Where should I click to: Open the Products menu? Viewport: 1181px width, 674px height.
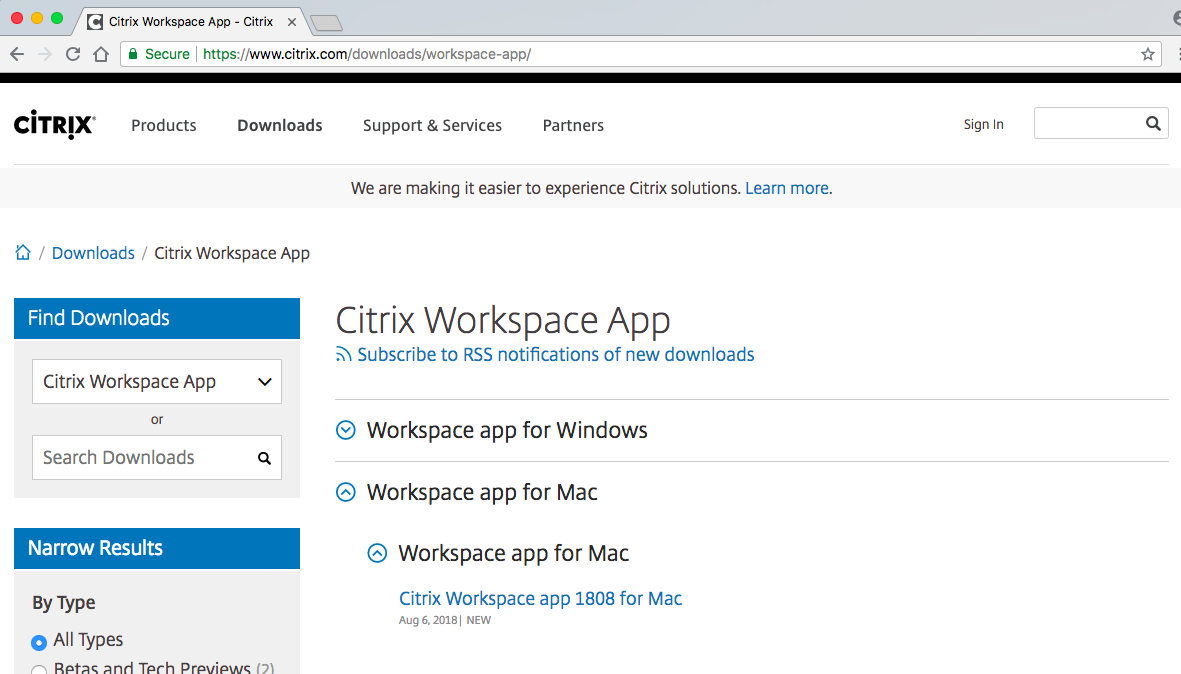(163, 125)
